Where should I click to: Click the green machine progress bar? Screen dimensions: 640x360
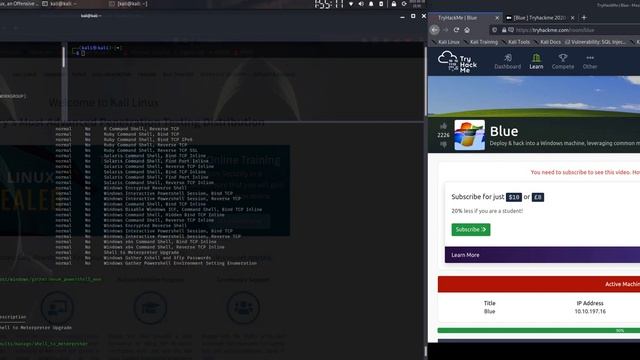pyautogui.click(x=539, y=330)
